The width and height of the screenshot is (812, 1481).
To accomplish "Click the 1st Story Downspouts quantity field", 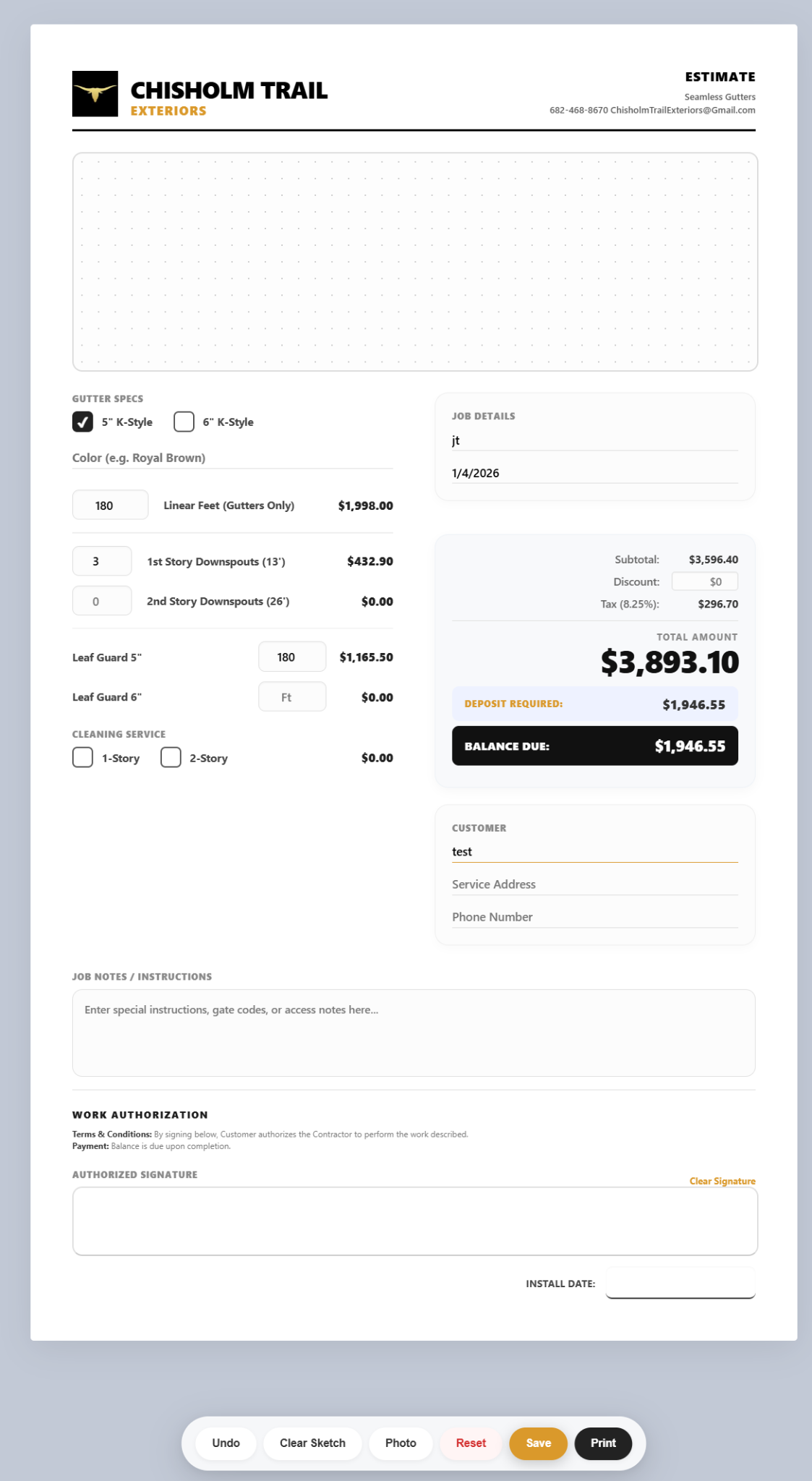I will [x=102, y=560].
